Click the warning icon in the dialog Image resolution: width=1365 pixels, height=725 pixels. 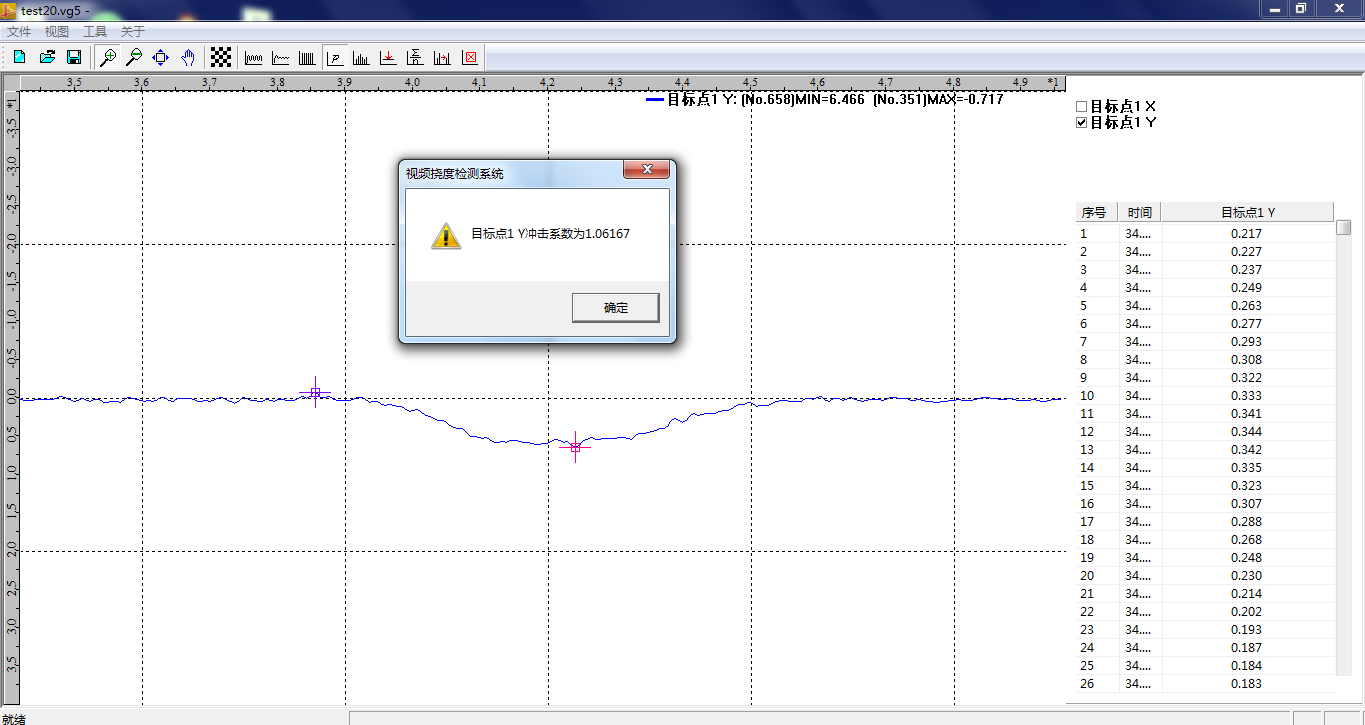[x=446, y=235]
